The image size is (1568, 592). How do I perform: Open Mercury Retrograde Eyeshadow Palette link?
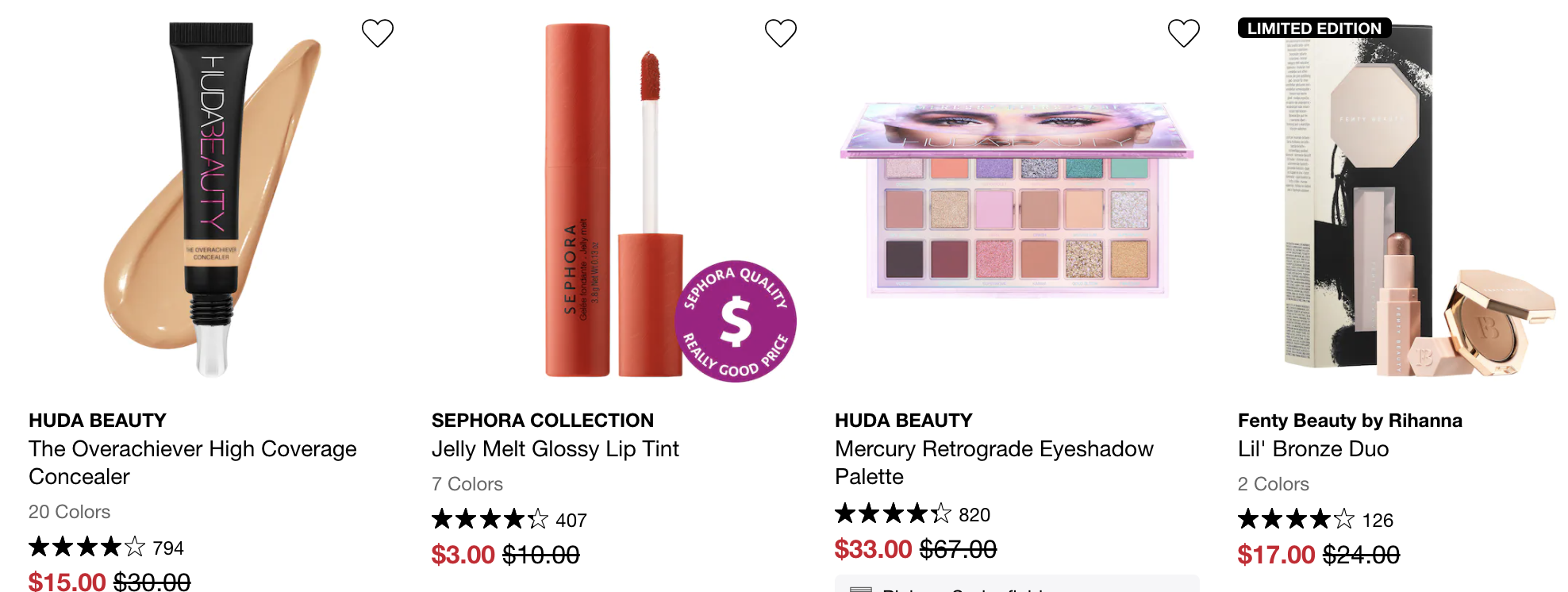[994, 463]
